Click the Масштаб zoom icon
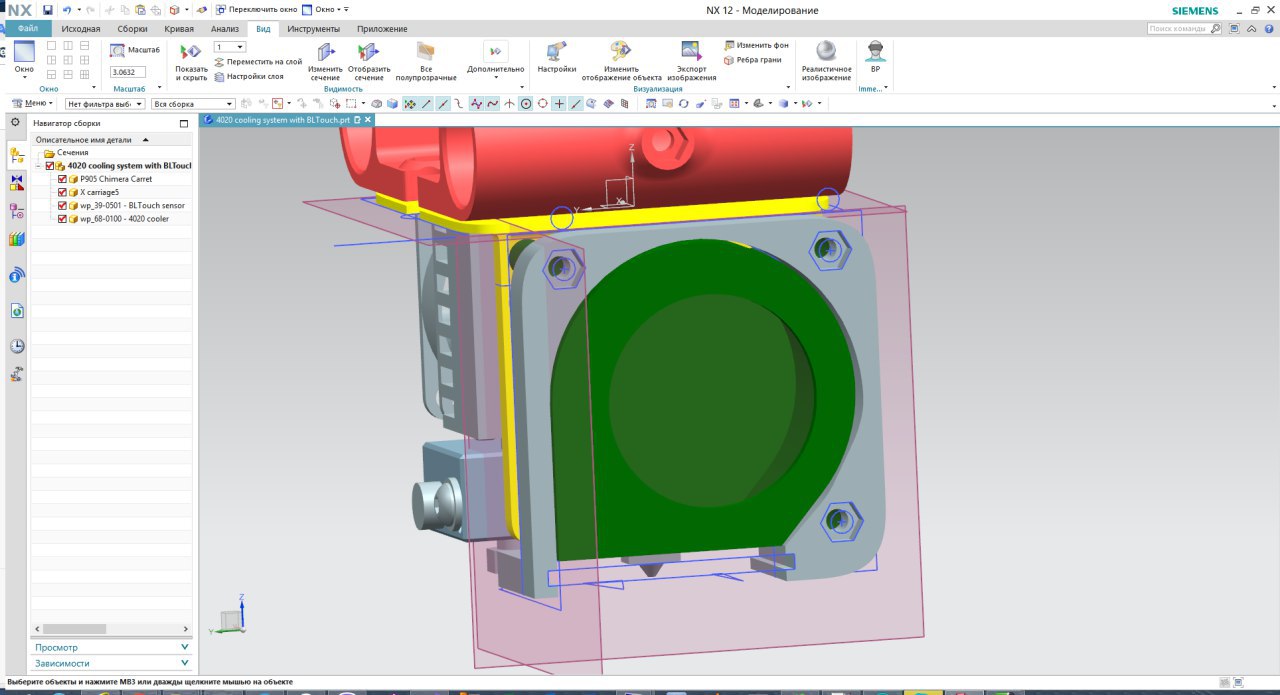The width and height of the screenshot is (1280, 695). click(118, 50)
